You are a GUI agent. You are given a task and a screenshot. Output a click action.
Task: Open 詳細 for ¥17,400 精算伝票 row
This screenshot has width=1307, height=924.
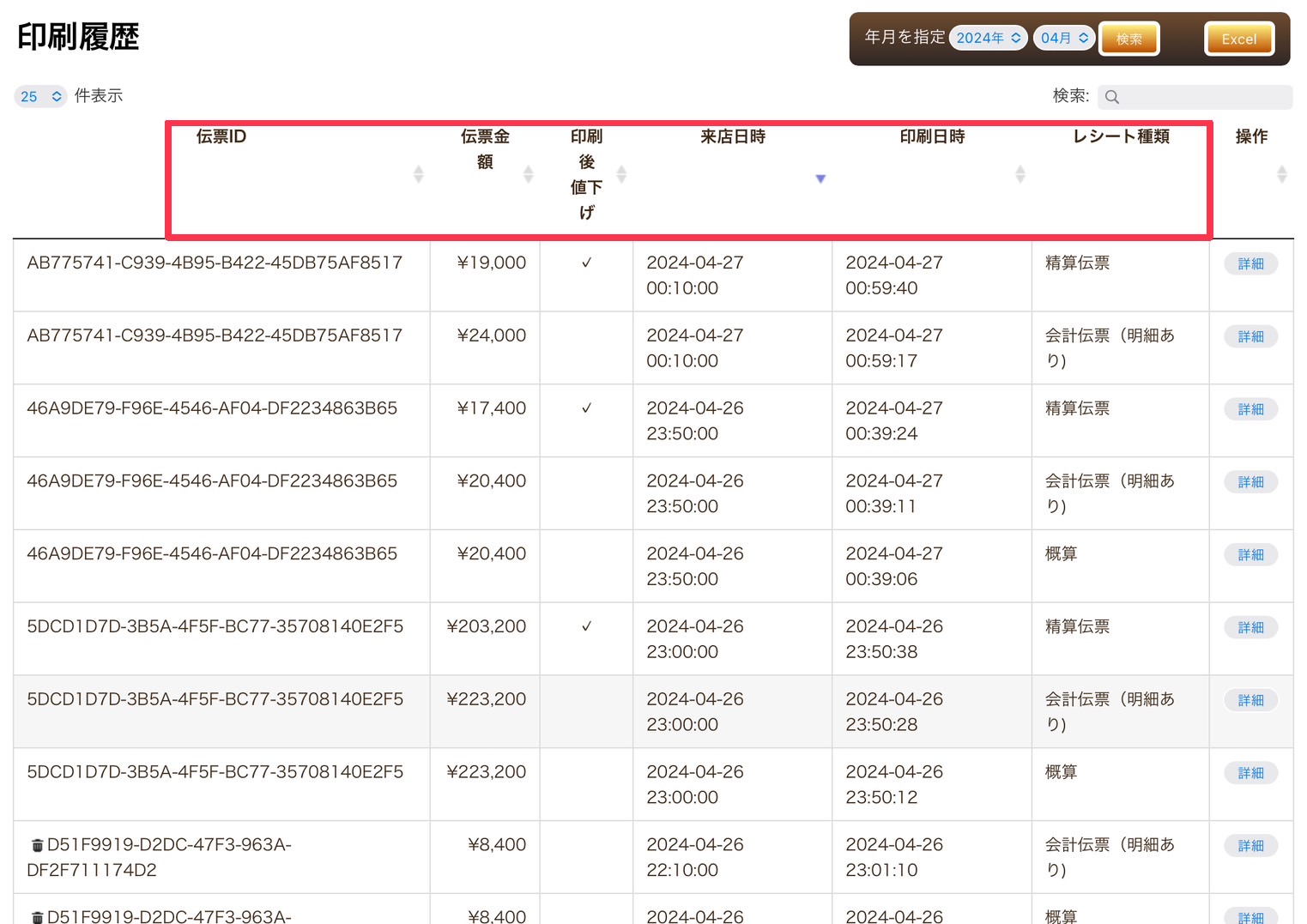click(1250, 409)
